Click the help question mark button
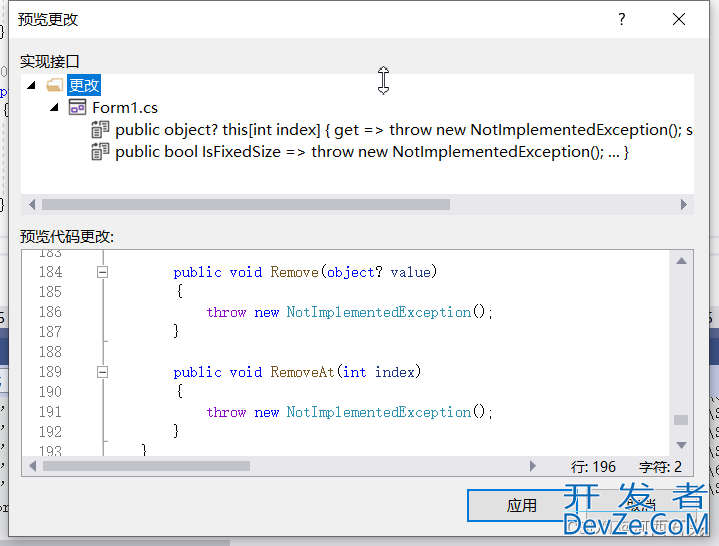This screenshot has width=719, height=546. pos(621,19)
